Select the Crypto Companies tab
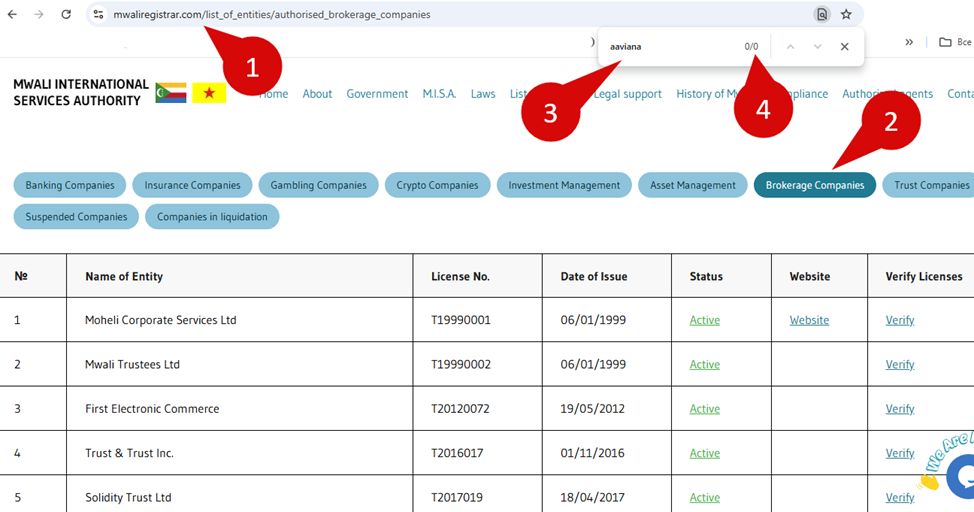Viewport: 974px width, 512px height. pos(437,185)
